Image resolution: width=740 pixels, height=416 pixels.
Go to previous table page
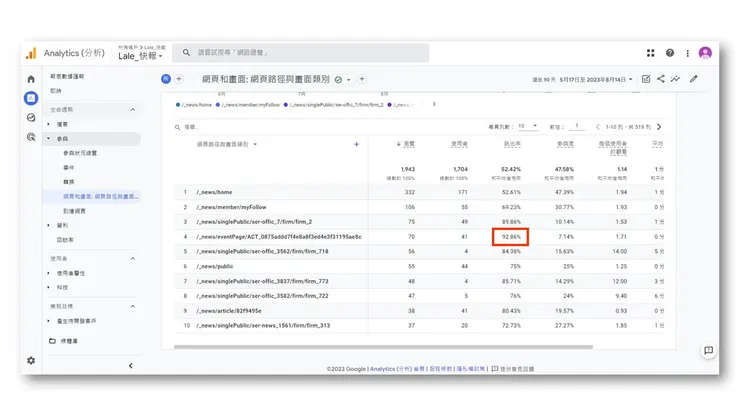[598, 127]
